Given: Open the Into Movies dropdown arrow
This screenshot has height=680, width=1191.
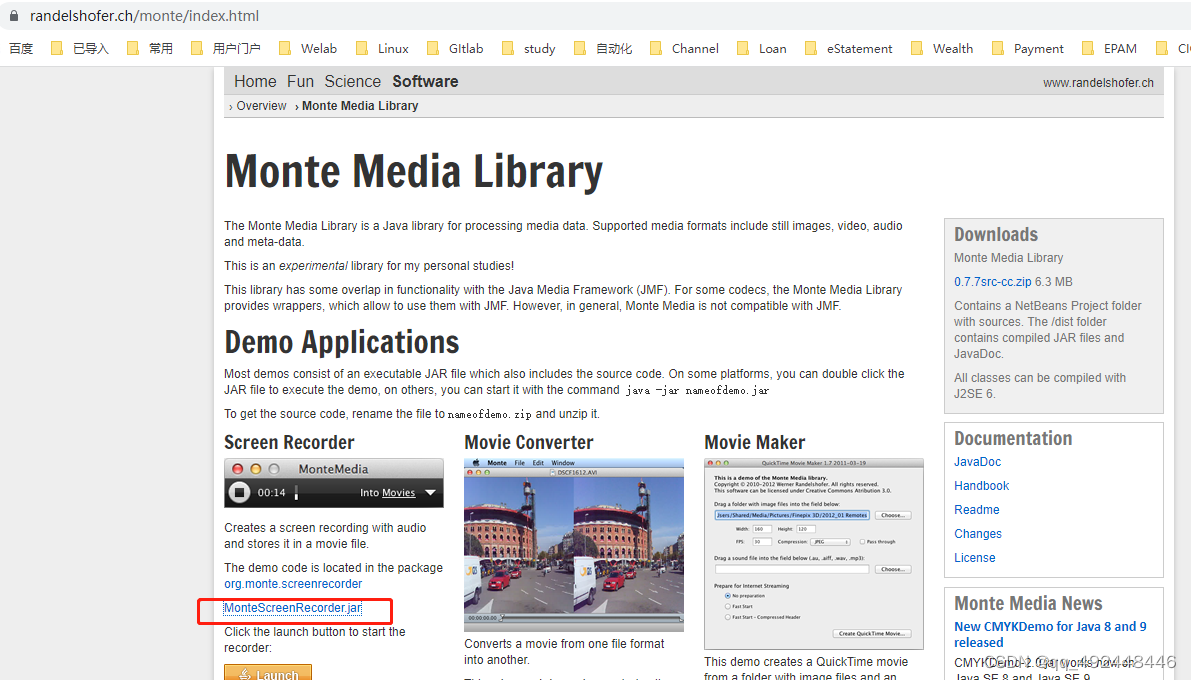Looking at the screenshot, I should (x=430, y=492).
